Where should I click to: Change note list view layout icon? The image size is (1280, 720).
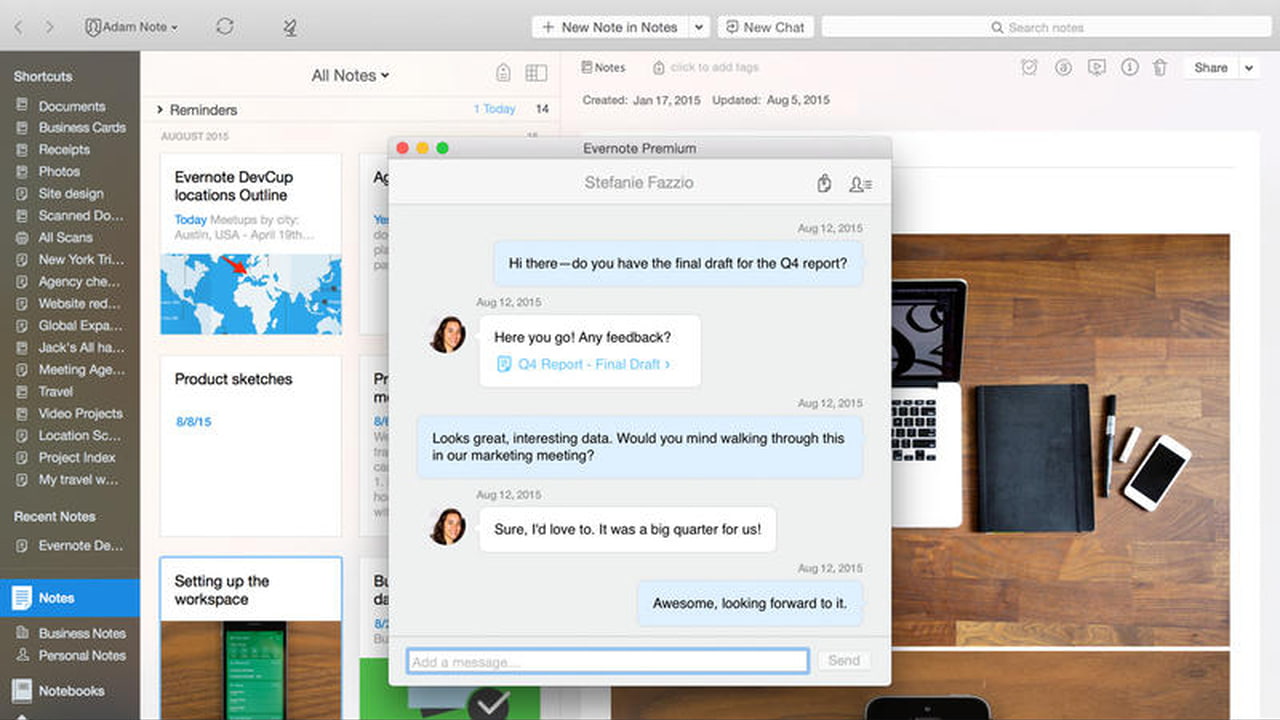click(x=537, y=73)
